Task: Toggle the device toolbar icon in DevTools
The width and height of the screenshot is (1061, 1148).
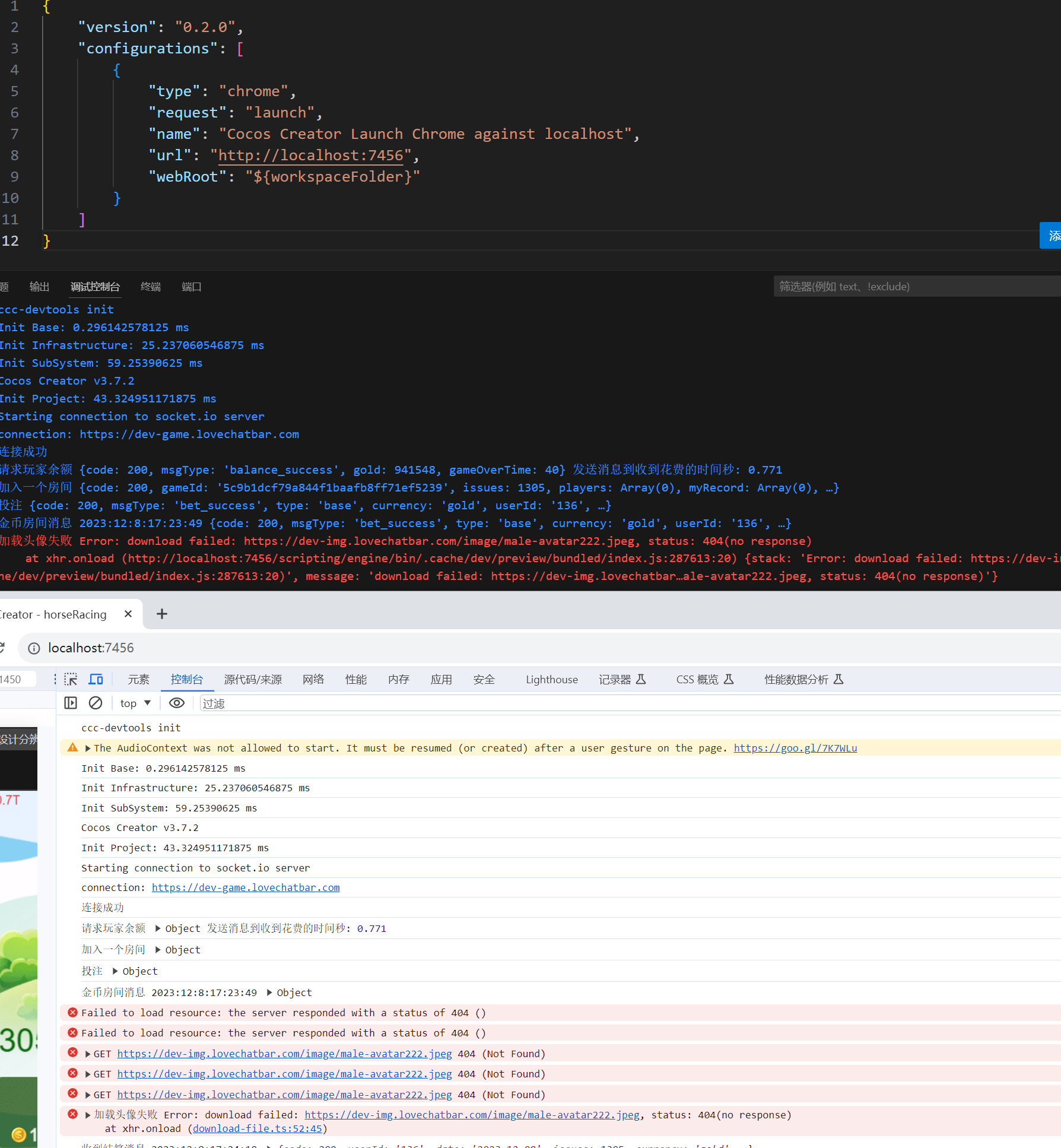Action: [x=96, y=679]
